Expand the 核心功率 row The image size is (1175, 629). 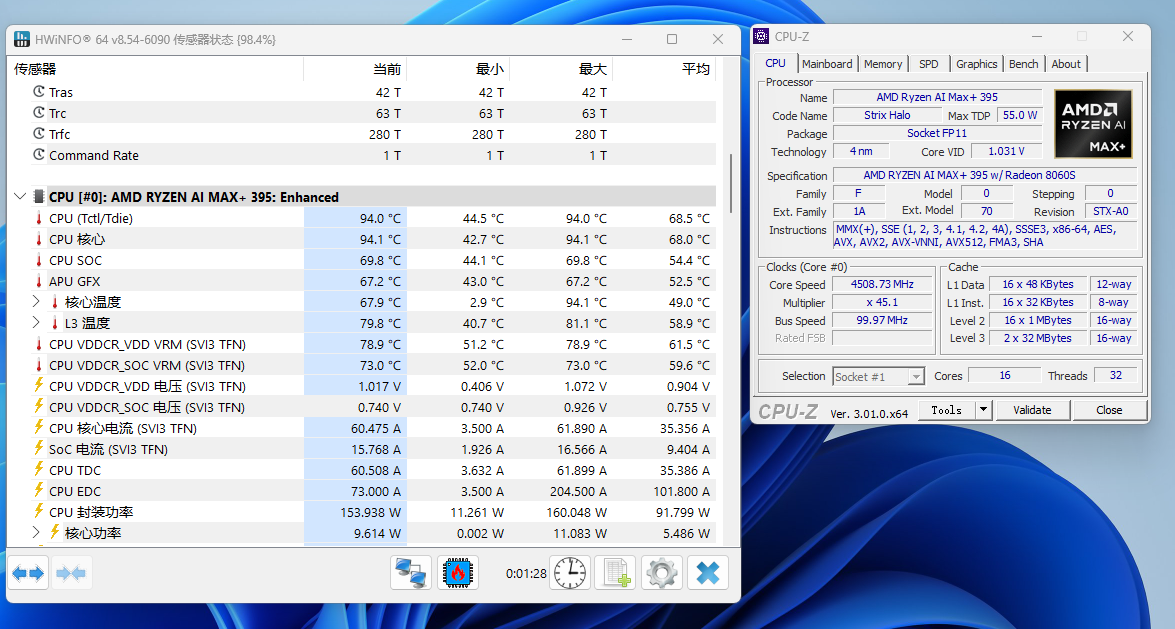pos(35,532)
